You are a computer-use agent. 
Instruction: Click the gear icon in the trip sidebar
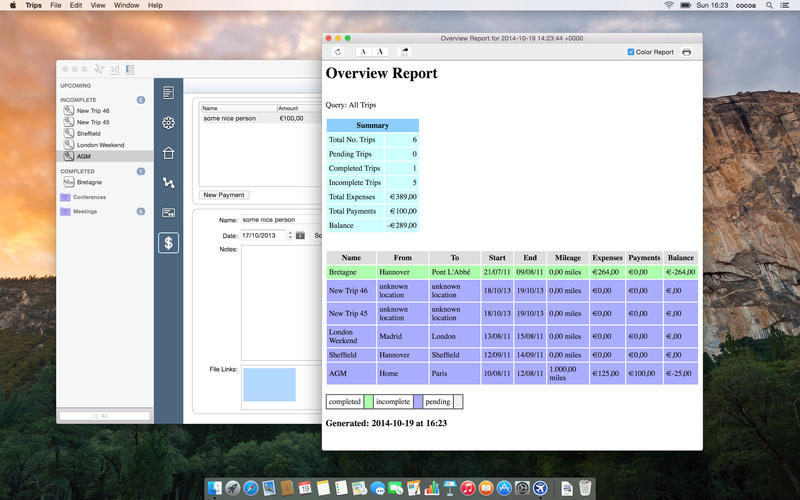[168, 123]
